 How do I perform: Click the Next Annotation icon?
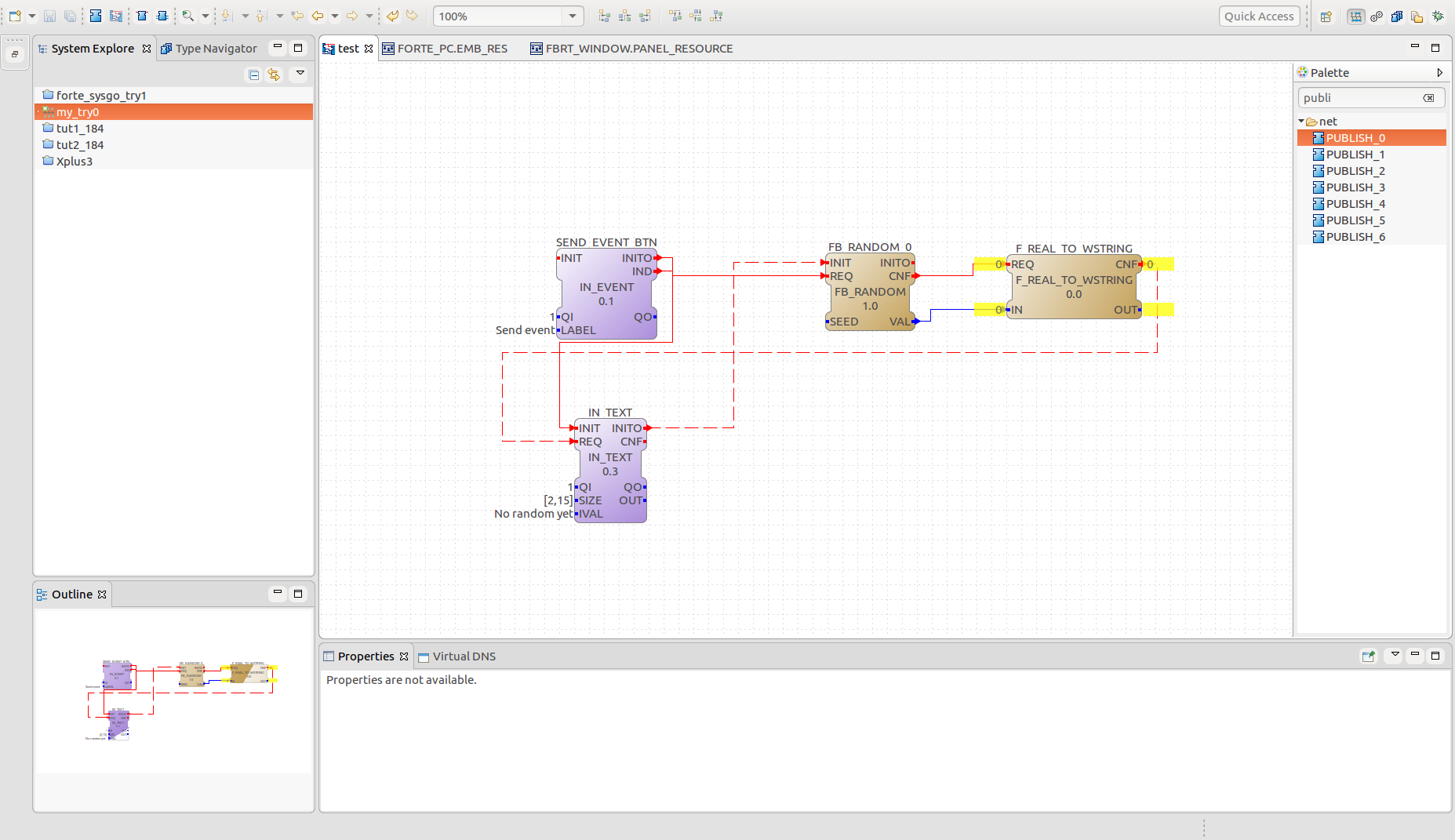point(227,16)
